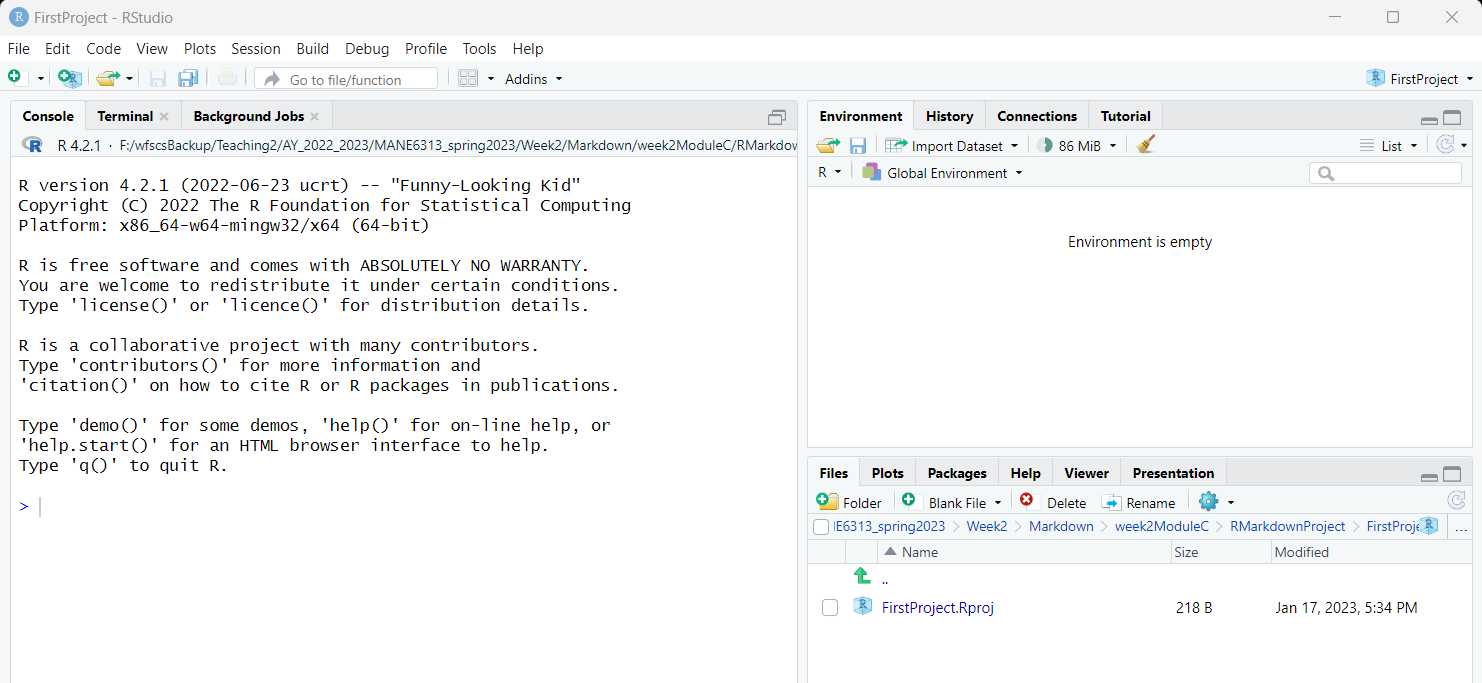The image size is (1482, 683).
Task: Switch to the Packages tab
Action: (x=956, y=473)
